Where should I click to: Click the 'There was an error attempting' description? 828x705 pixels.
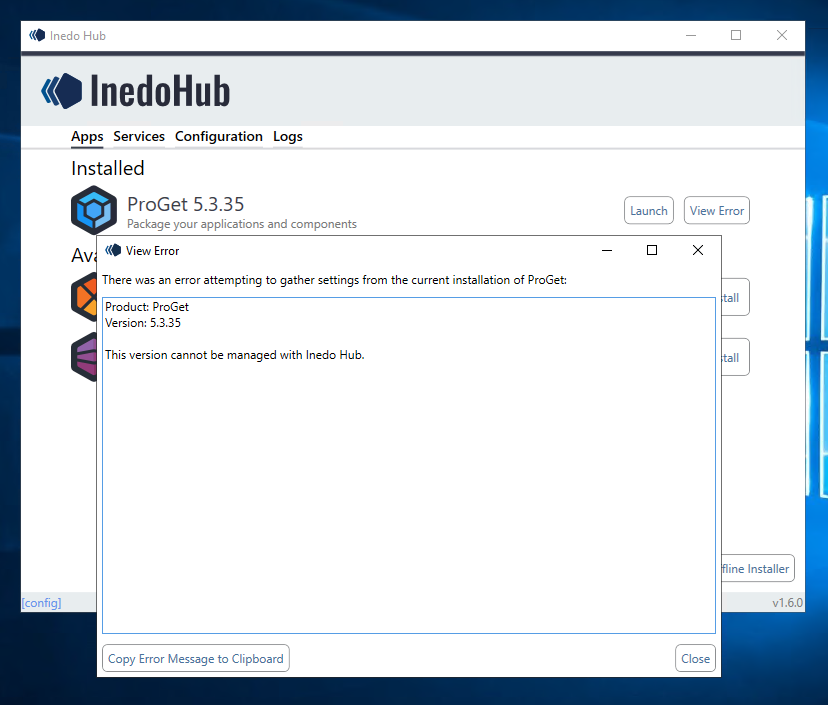(334, 280)
